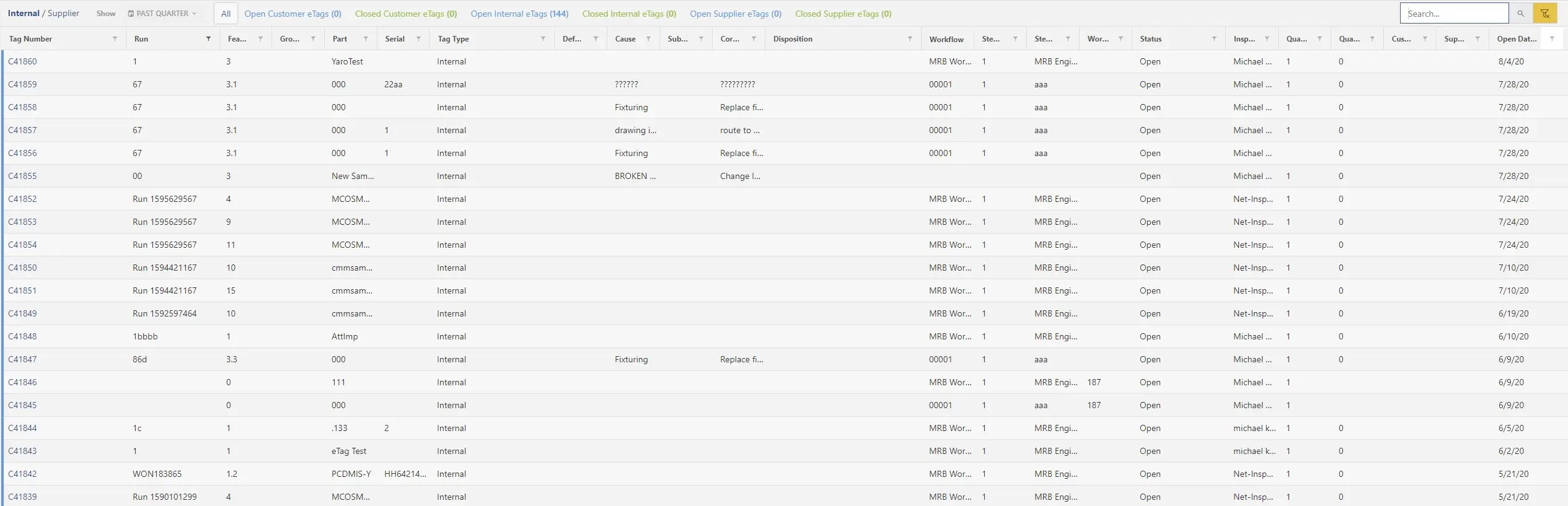
Task: Click the clear filters icon button
Action: coord(1545,14)
